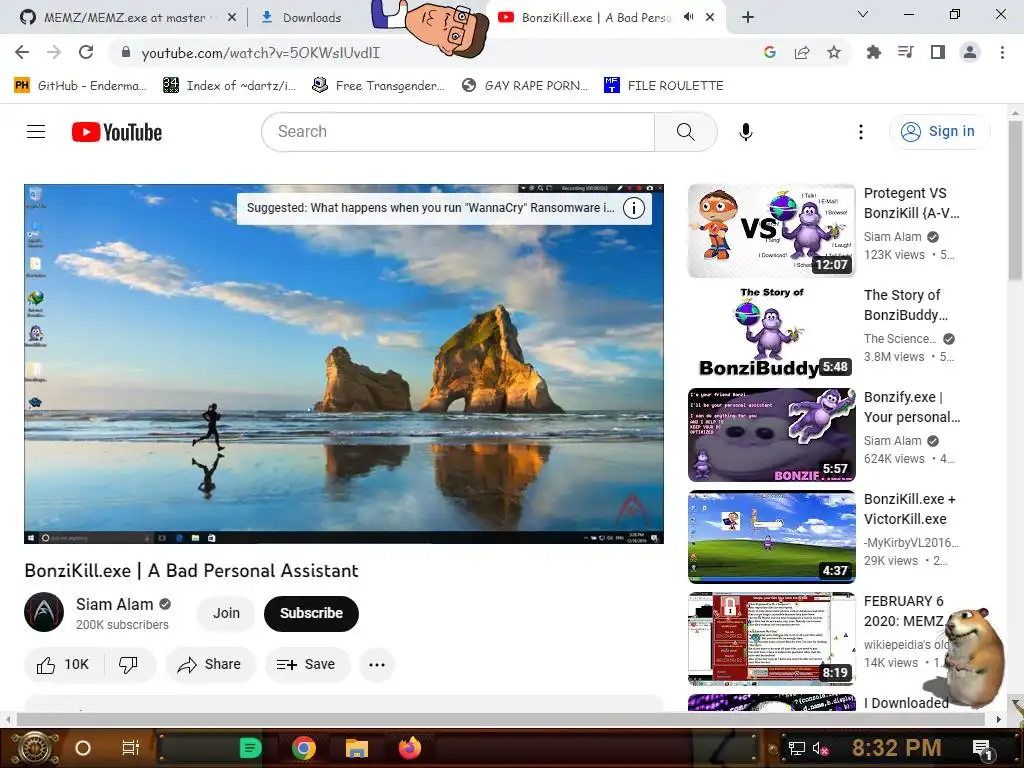This screenshot has width=1024, height=768.
Task: Save the video to a playlist
Action: click(x=306, y=665)
